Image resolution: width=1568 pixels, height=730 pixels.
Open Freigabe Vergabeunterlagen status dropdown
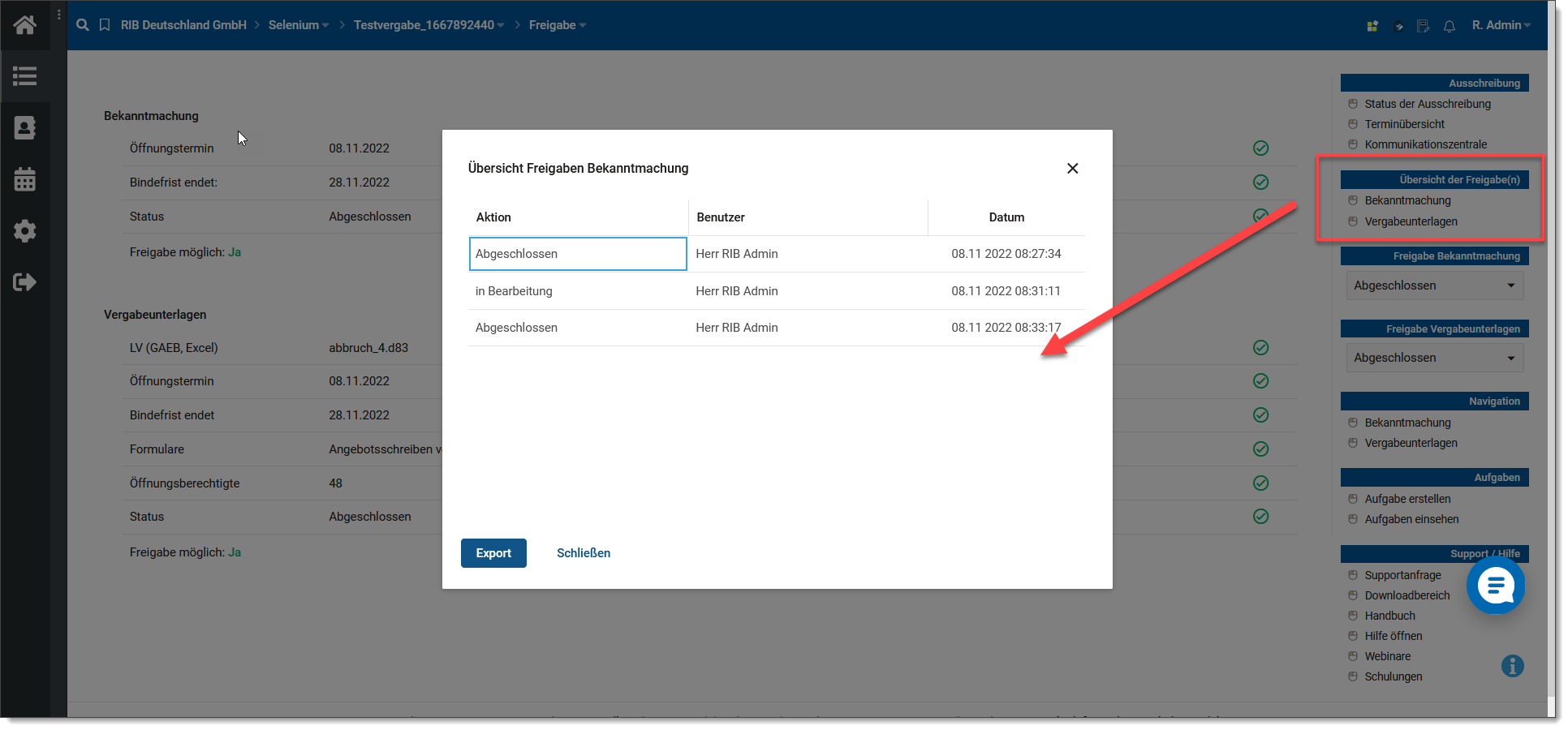tap(1434, 358)
